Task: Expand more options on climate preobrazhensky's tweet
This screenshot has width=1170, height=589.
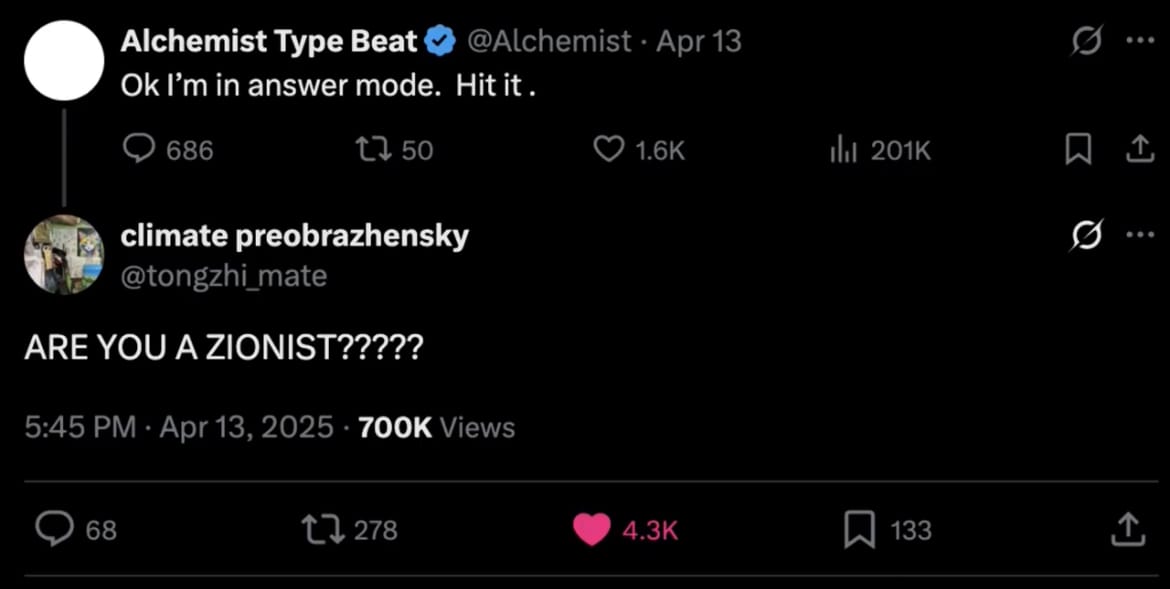Action: tap(1139, 236)
